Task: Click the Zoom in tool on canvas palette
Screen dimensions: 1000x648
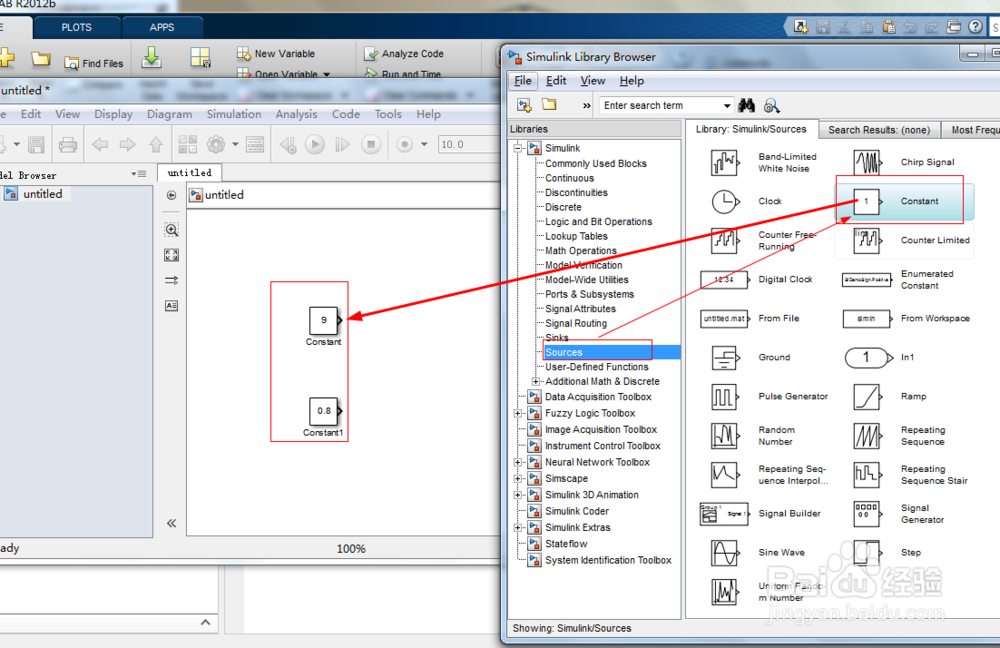Action: click(172, 230)
